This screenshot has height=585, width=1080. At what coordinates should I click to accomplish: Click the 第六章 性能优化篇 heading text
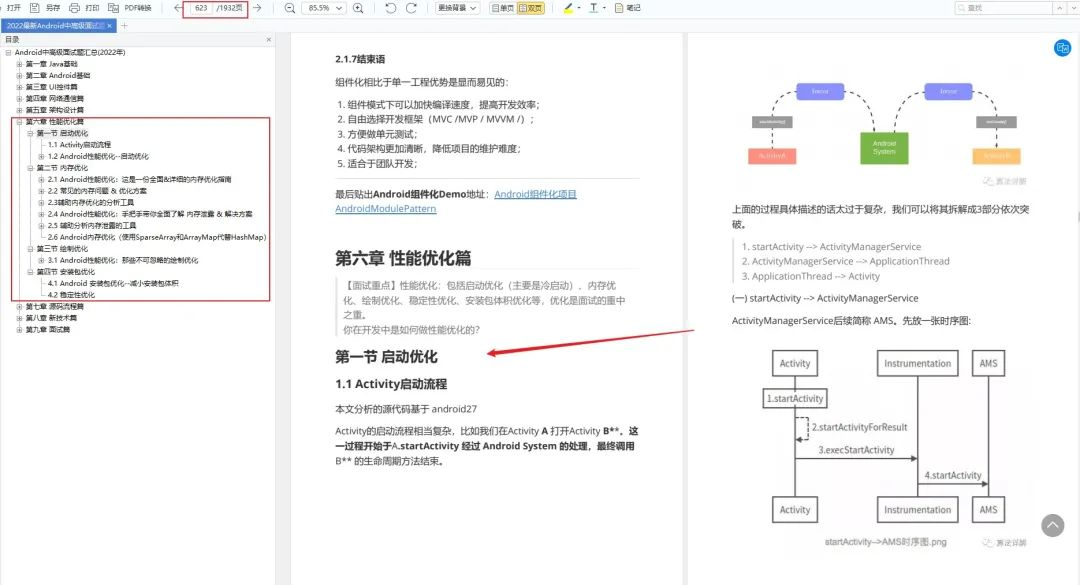tap(403, 258)
